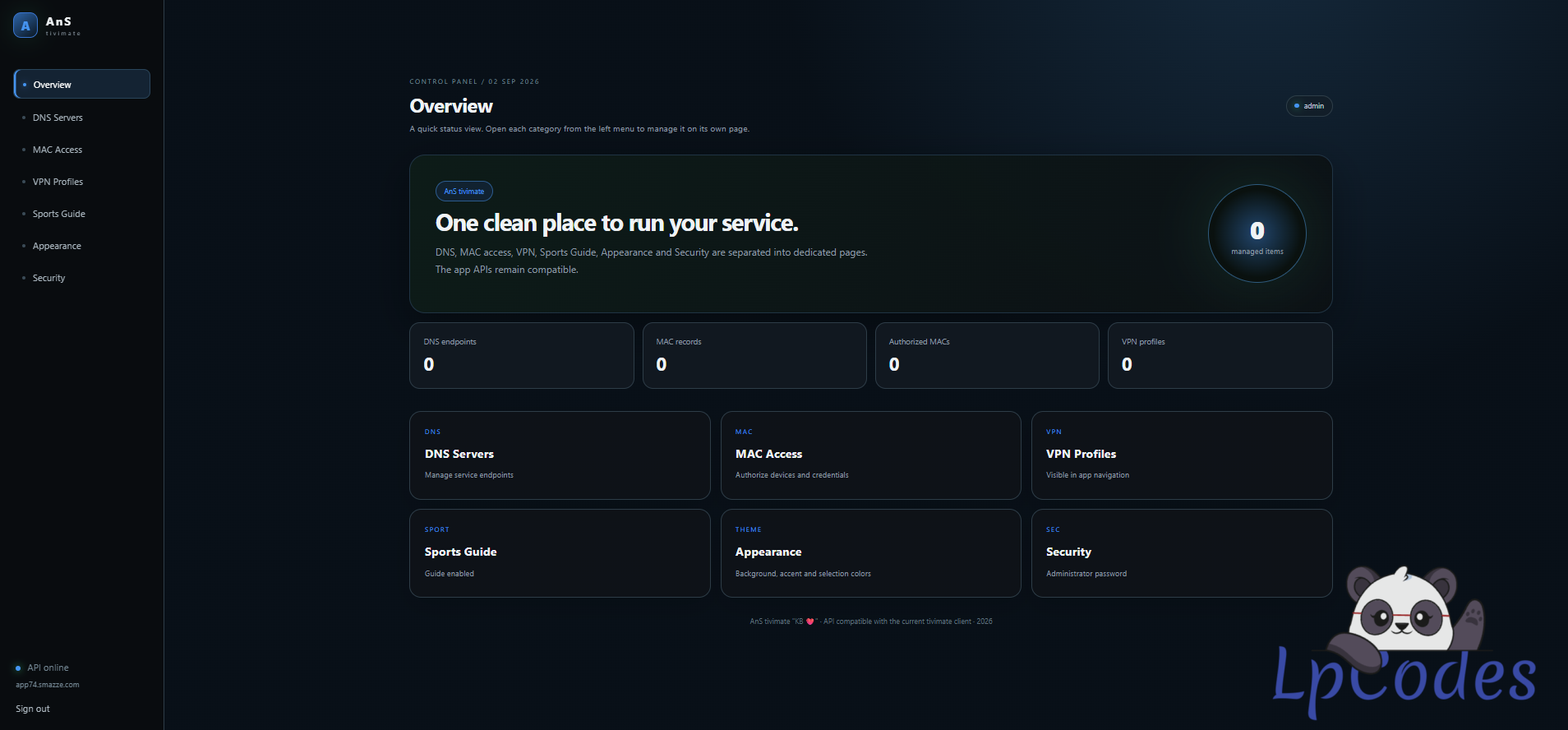Click the API online status text
Image resolution: width=1568 pixels, height=730 pixels.
point(48,668)
